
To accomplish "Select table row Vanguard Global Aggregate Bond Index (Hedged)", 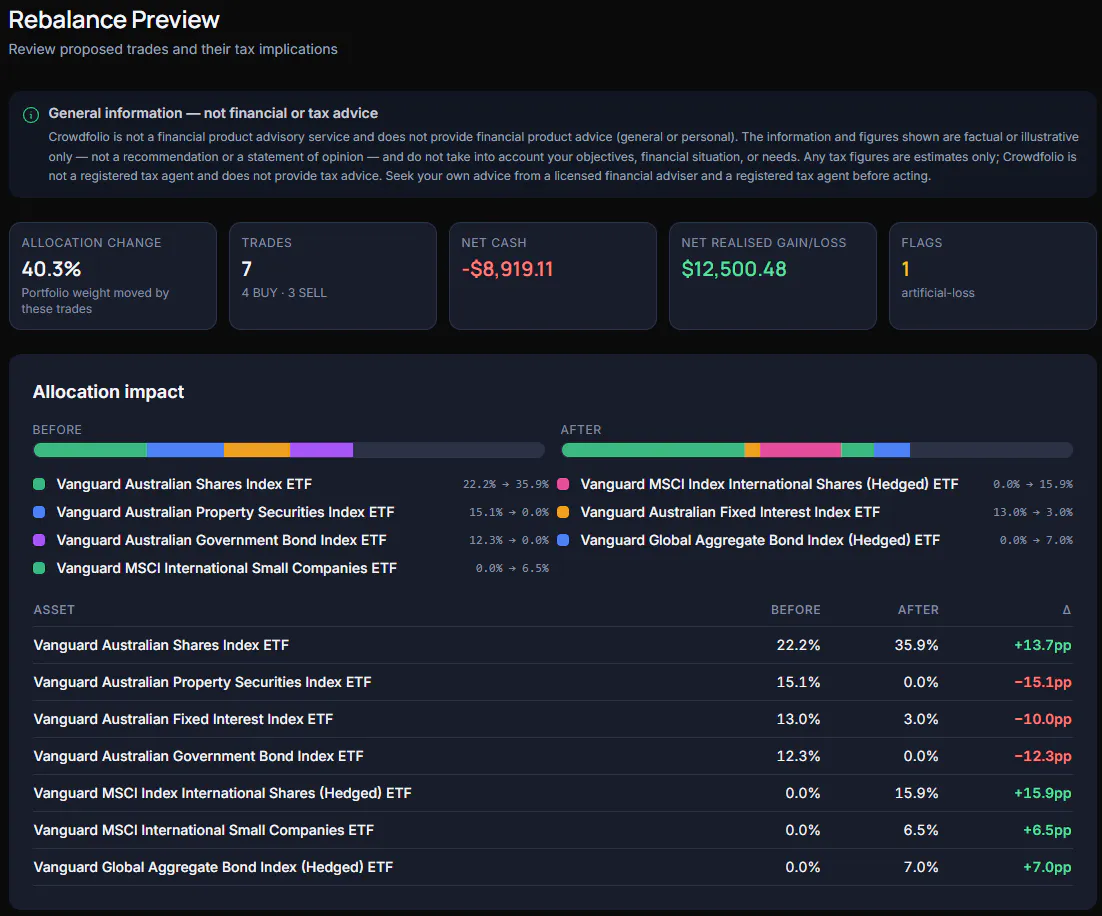I will click(552, 867).
